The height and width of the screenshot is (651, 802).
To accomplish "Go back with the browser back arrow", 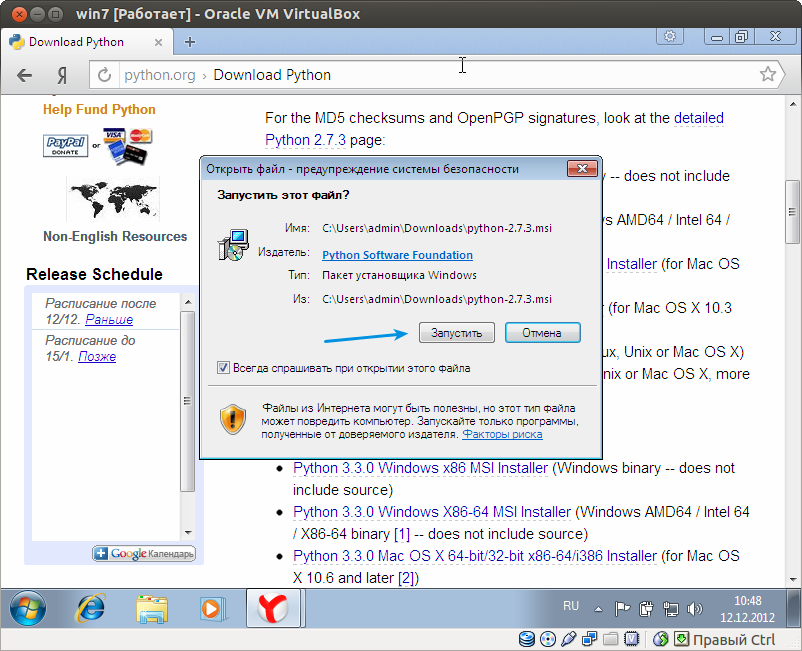I will (25, 76).
